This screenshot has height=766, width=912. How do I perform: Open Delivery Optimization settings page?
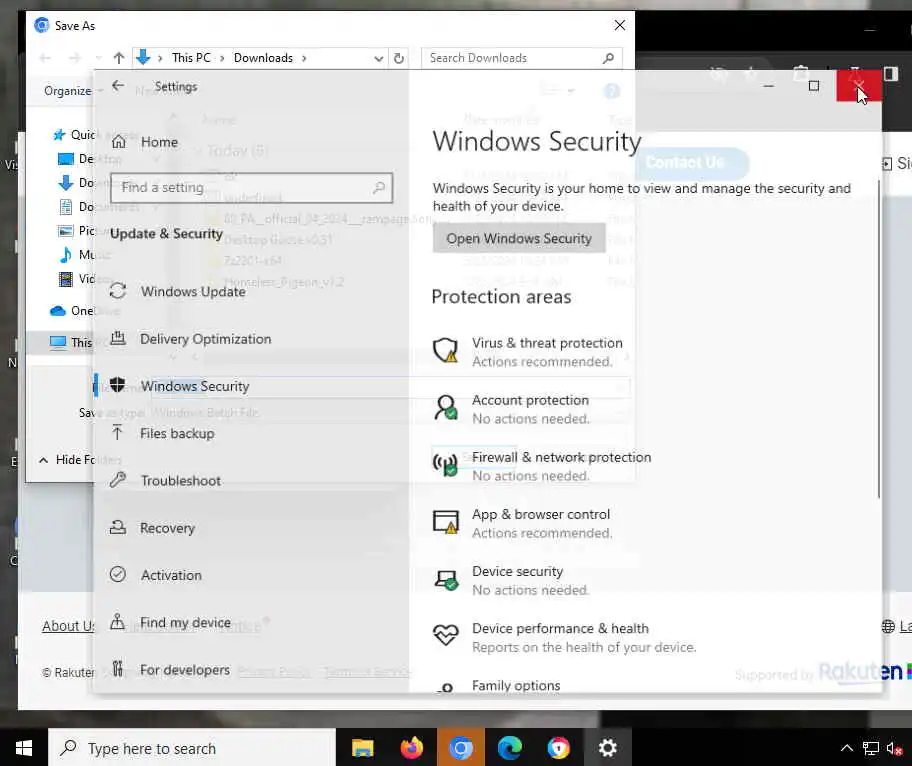205,339
